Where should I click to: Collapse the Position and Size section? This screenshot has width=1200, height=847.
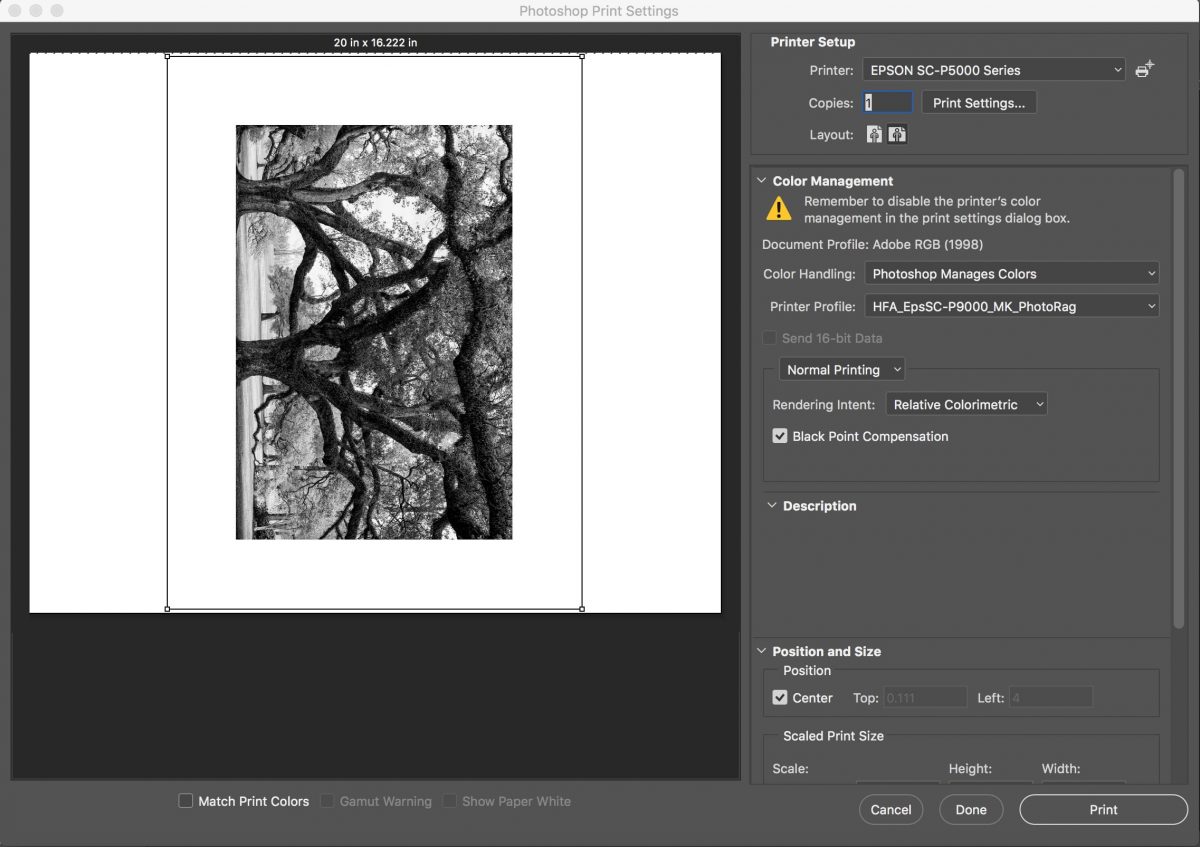click(768, 651)
